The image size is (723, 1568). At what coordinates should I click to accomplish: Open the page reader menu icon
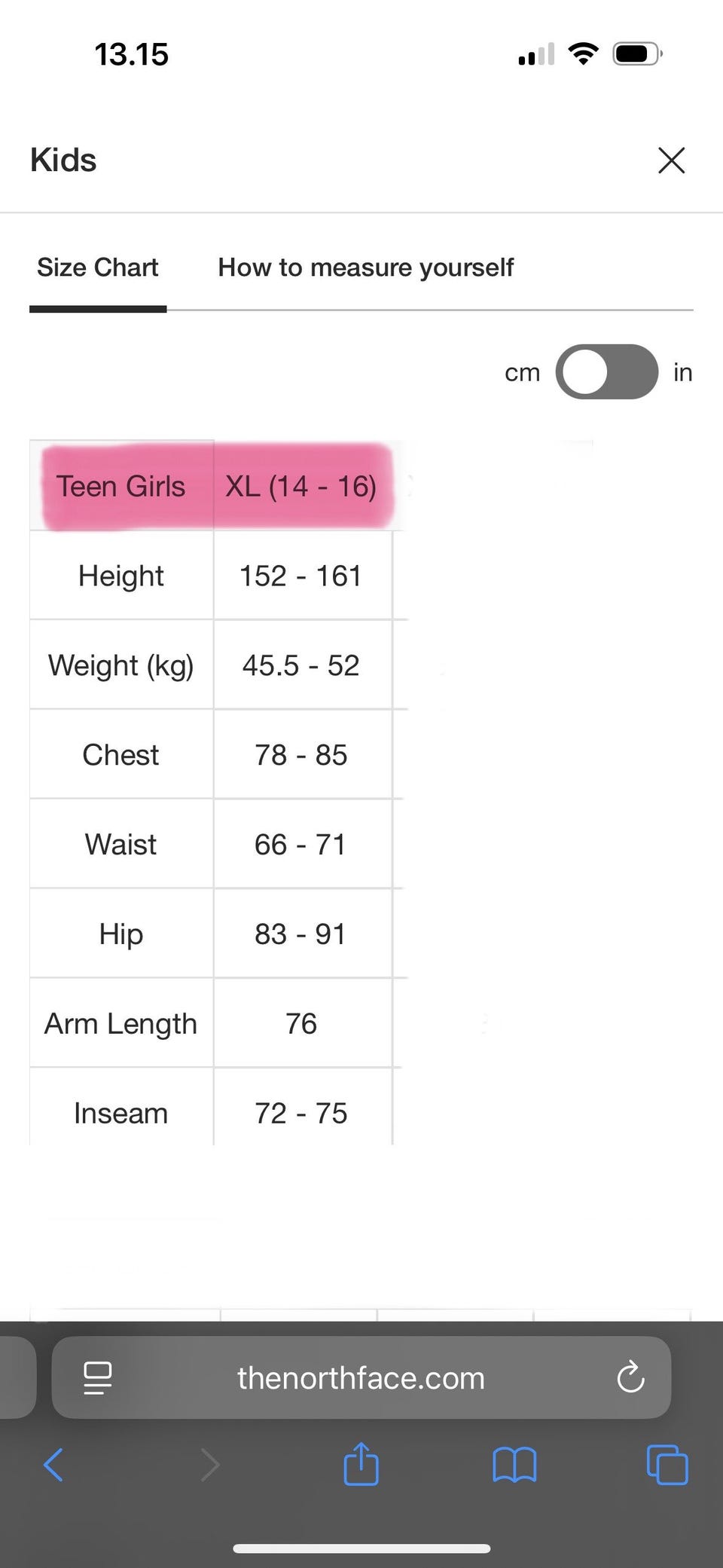coord(97,1378)
